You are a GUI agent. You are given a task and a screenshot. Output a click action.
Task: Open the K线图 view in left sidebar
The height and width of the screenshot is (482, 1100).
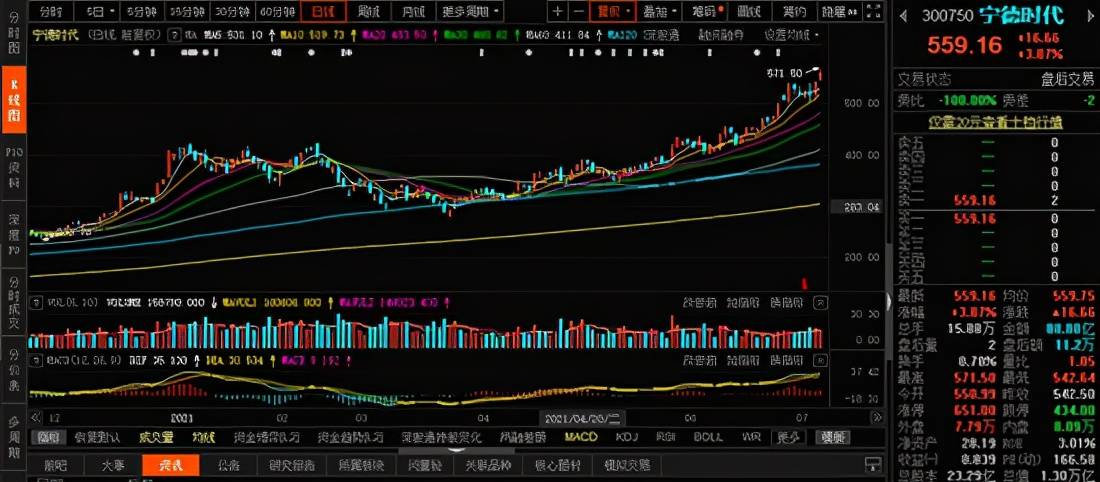pyautogui.click(x=13, y=100)
